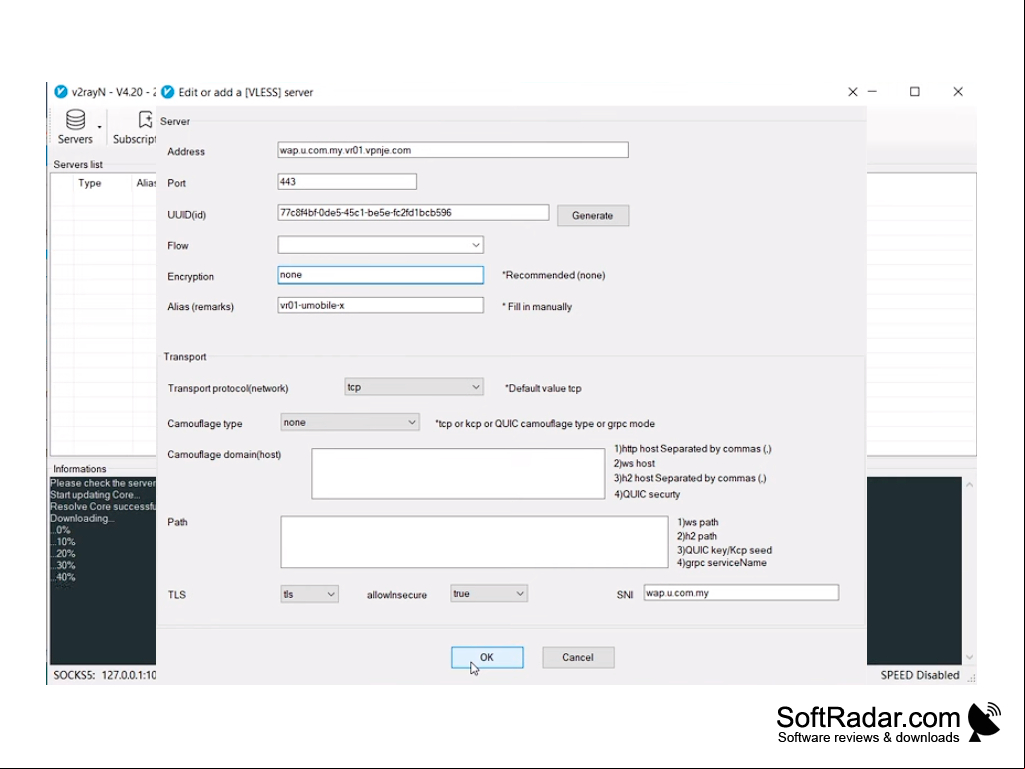Click the "4)QUIC security" hint text

[647, 494]
